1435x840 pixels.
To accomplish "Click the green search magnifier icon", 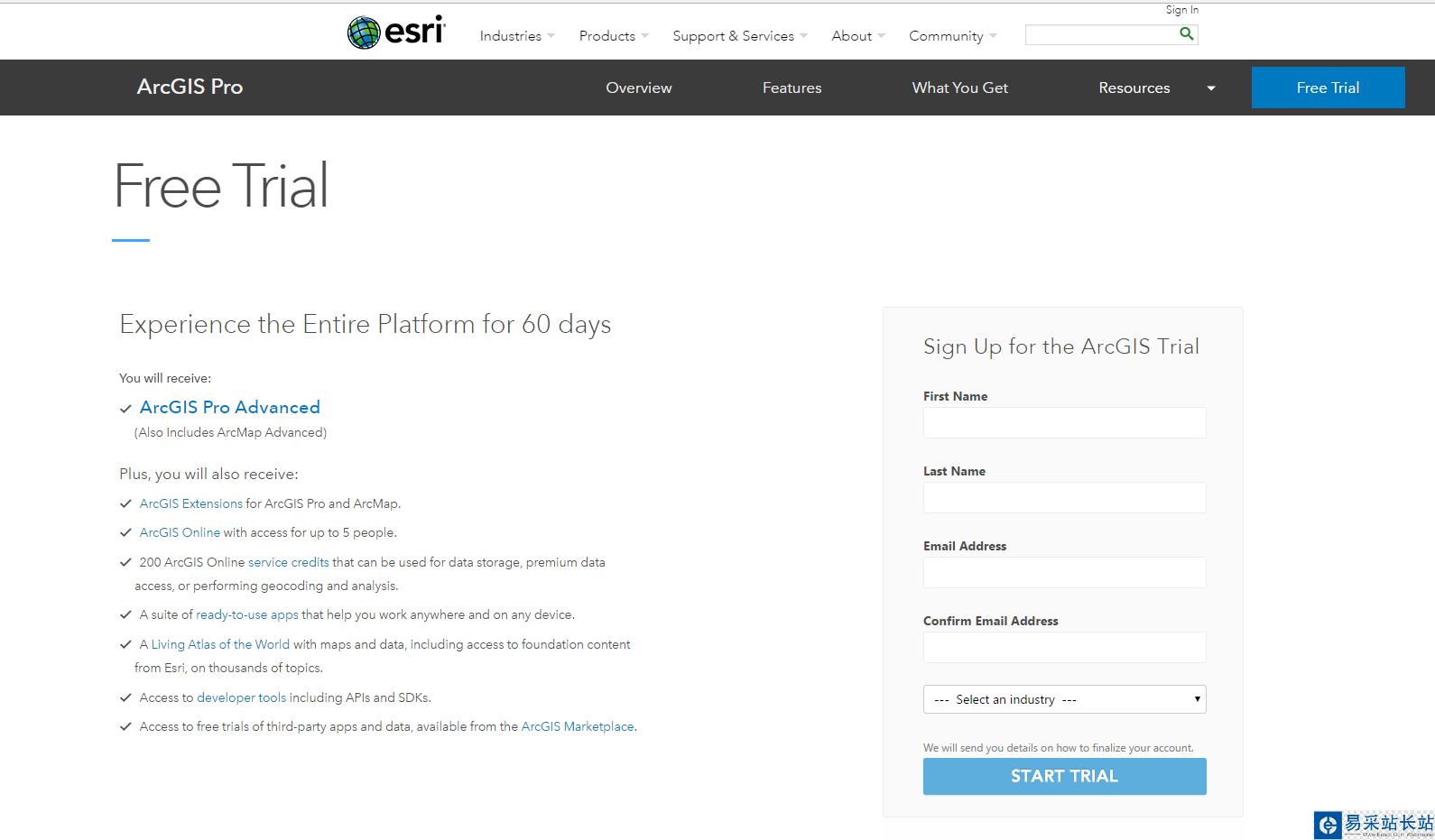I will click(x=1187, y=33).
